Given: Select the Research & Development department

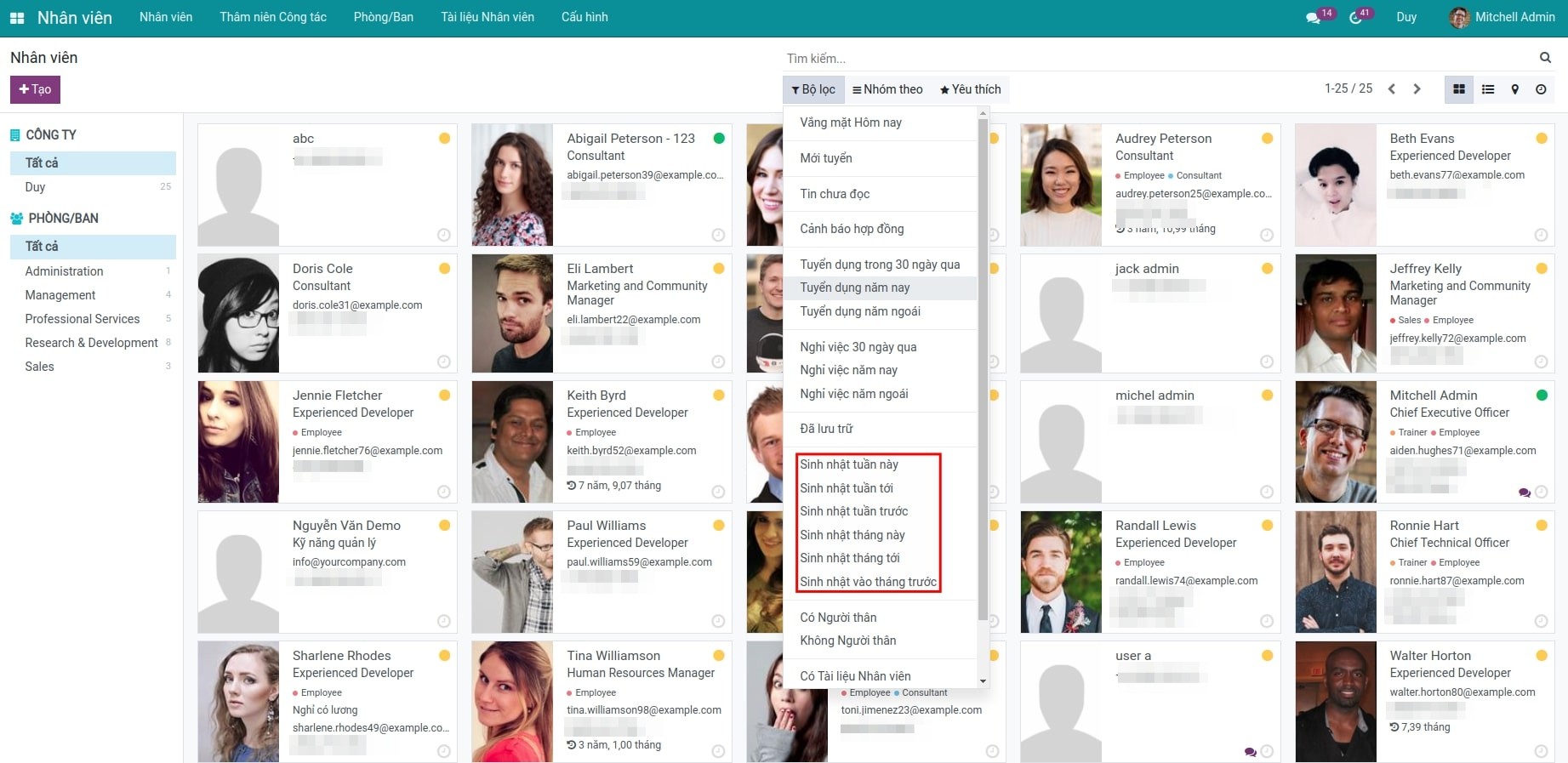Looking at the screenshot, I should click(91, 343).
